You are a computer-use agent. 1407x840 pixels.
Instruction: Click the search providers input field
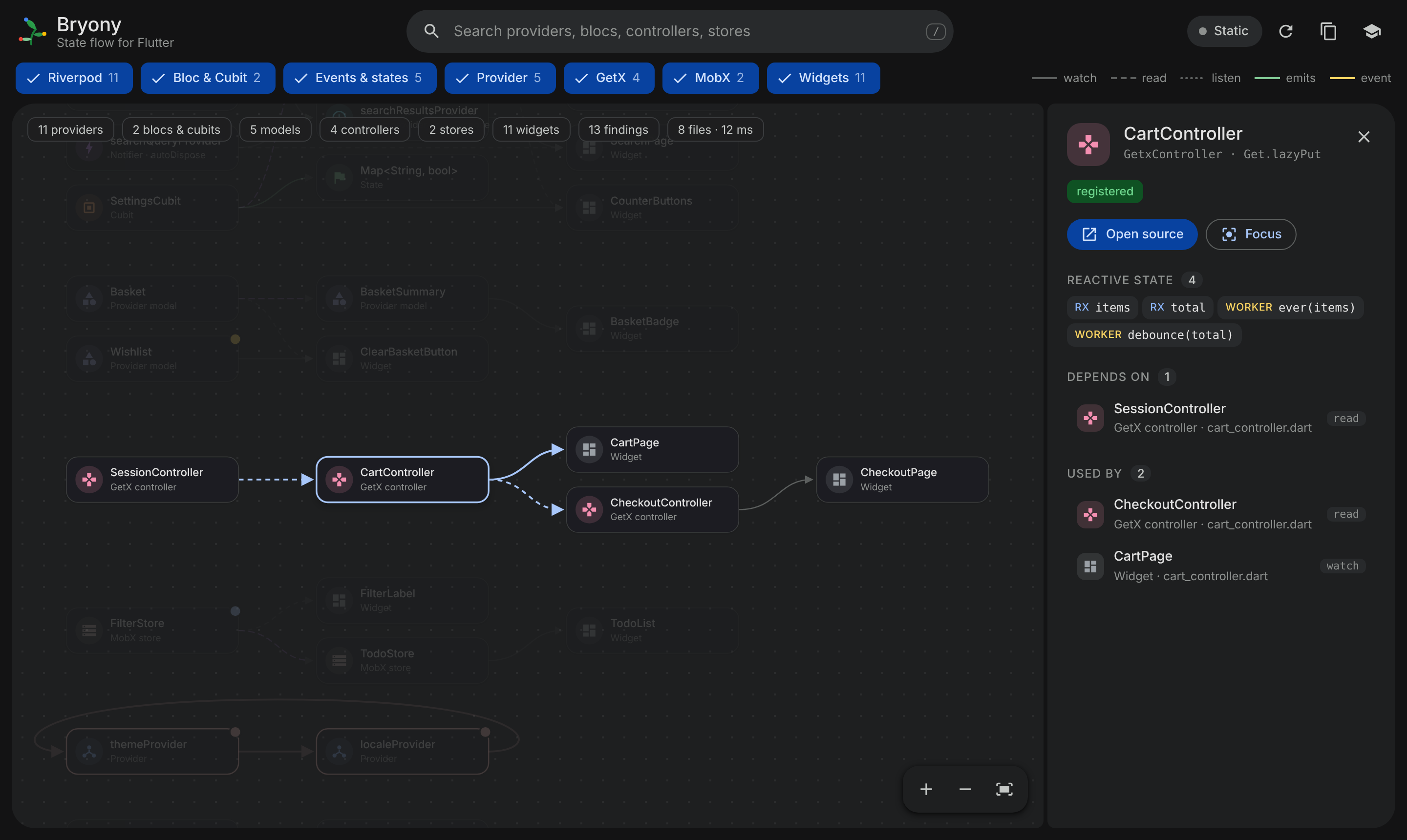[x=680, y=31]
